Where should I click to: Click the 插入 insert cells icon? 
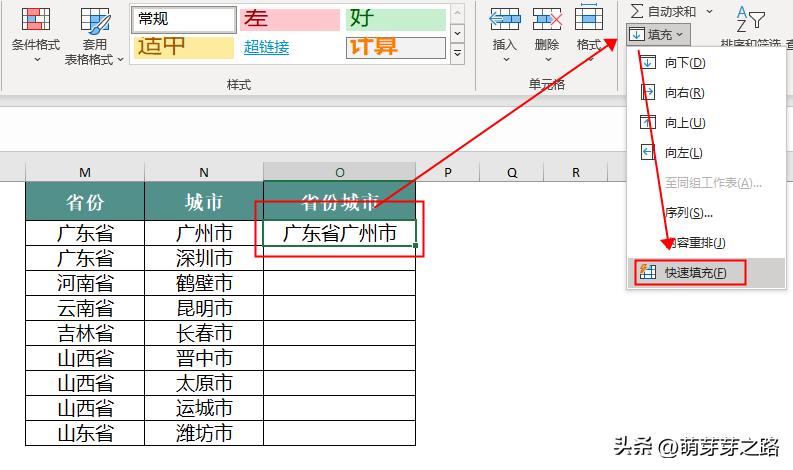[x=504, y=19]
